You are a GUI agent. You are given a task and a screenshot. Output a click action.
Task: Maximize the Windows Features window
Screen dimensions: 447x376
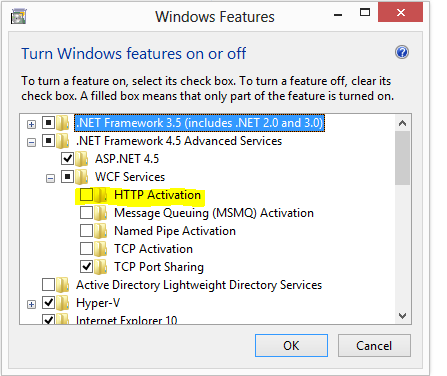365,13
